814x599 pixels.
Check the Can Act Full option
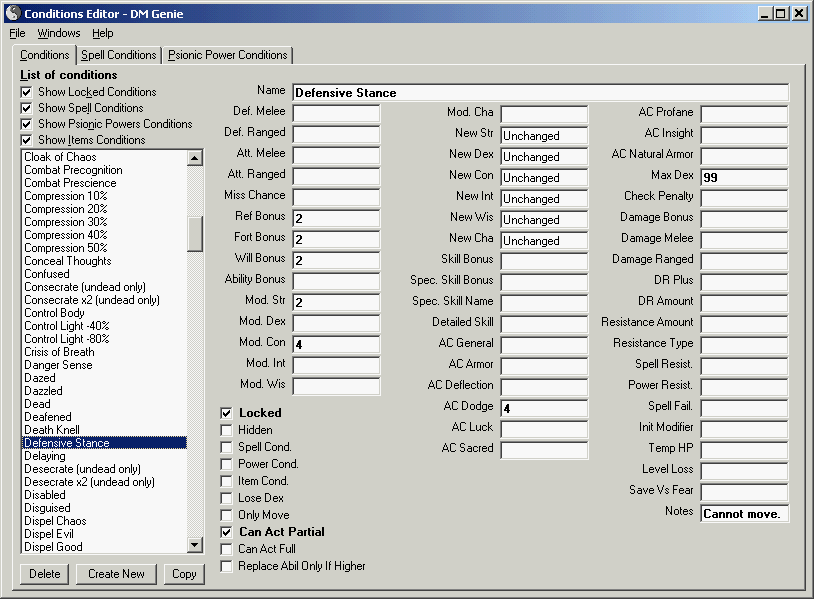[x=227, y=547]
